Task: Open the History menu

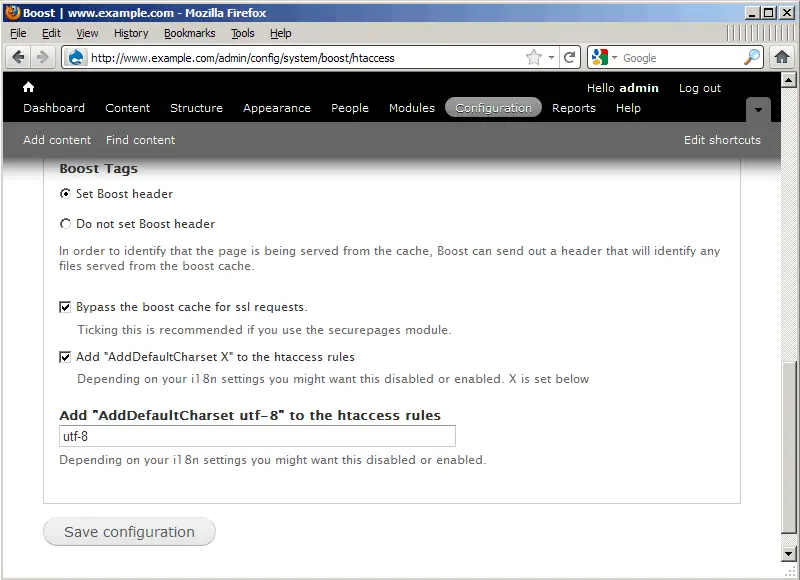Action: pos(131,33)
